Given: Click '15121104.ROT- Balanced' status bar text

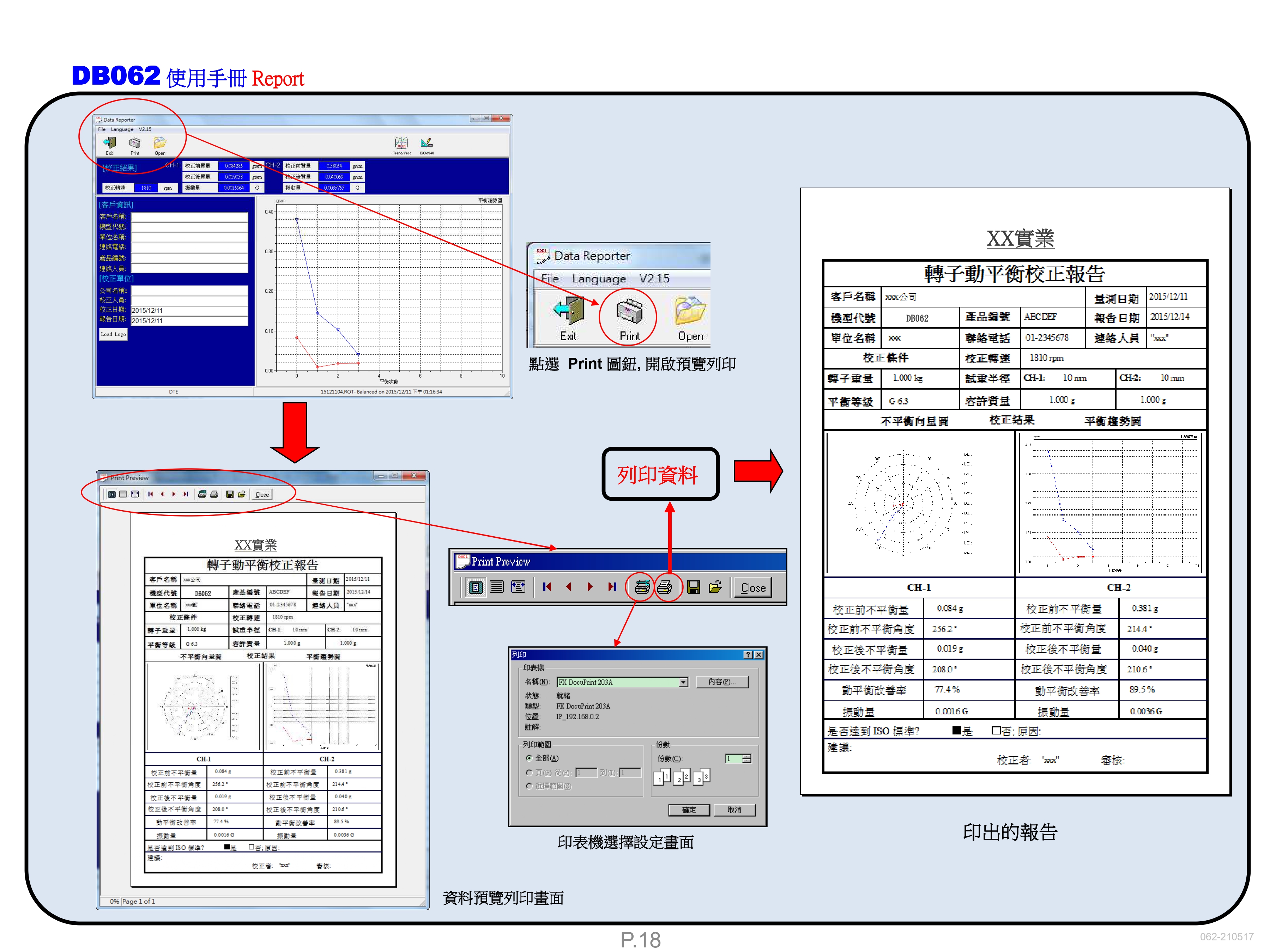Looking at the screenshot, I should (381, 392).
